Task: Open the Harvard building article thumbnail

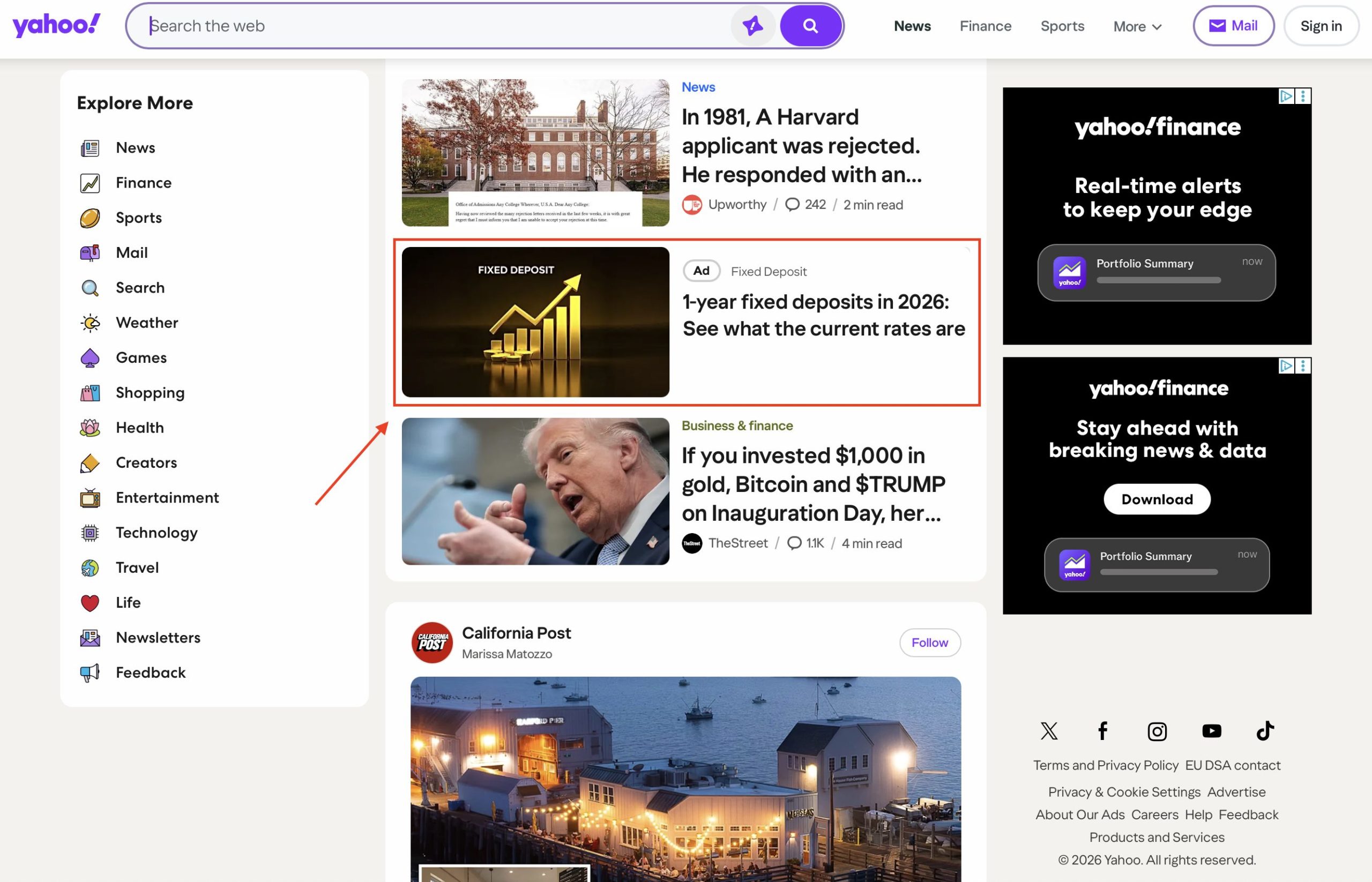Action: click(535, 153)
